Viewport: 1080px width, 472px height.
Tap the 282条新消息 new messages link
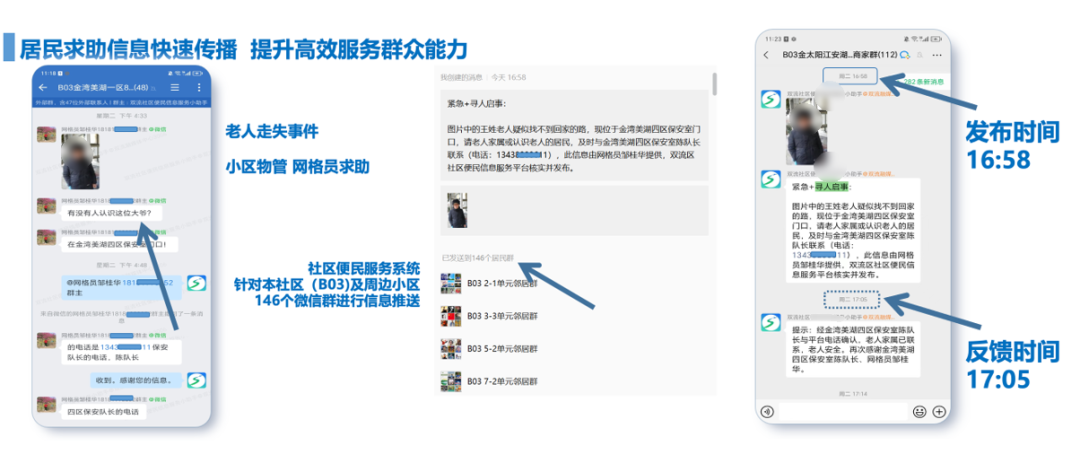coord(923,81)
